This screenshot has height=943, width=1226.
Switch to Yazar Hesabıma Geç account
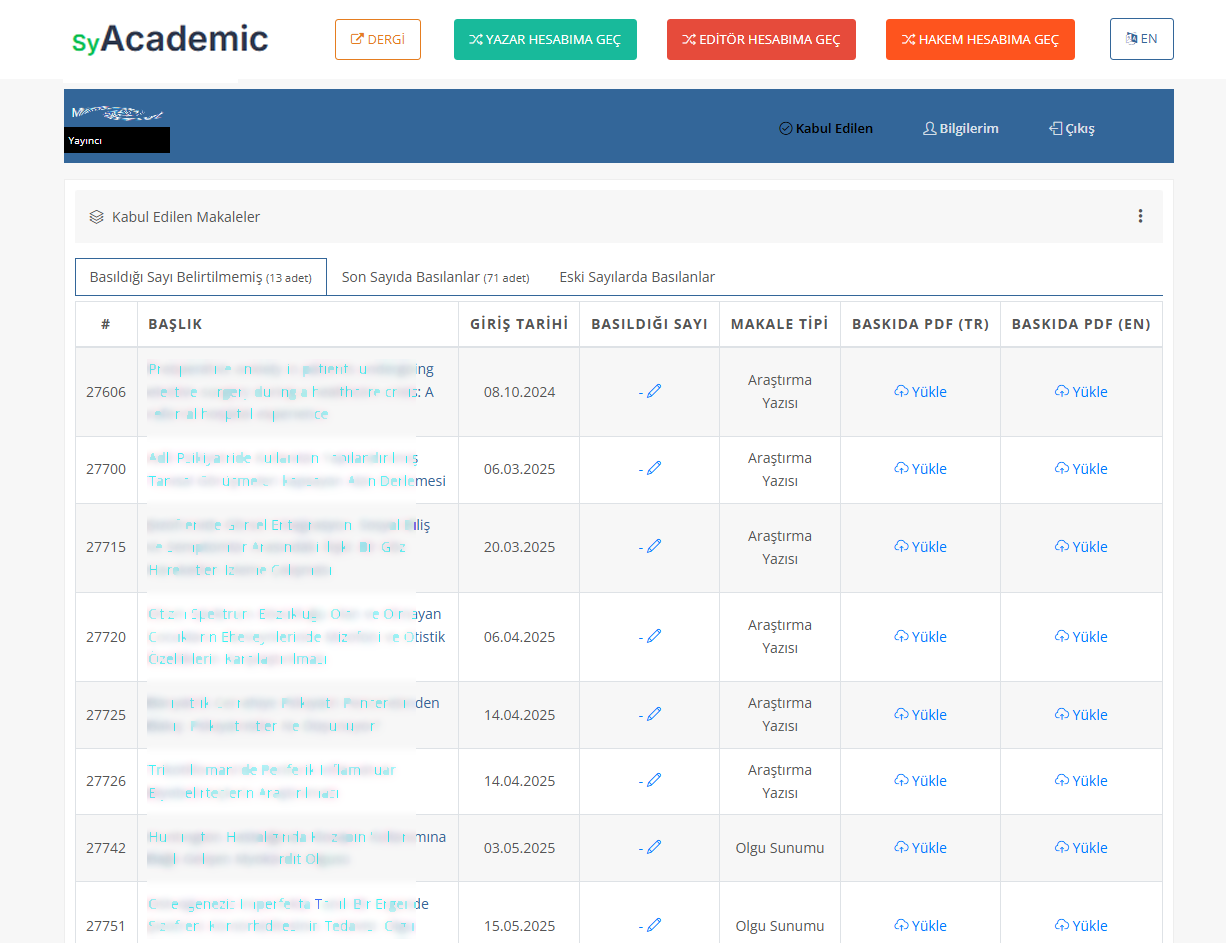click(x=545, y=40)
